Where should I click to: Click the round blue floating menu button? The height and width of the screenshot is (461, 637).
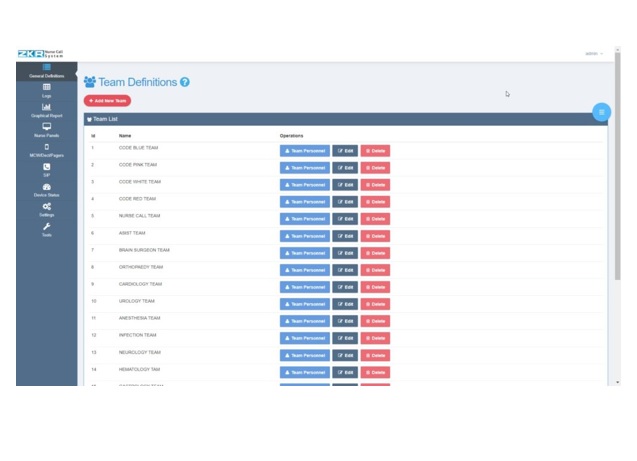click(x=601, y=112)
